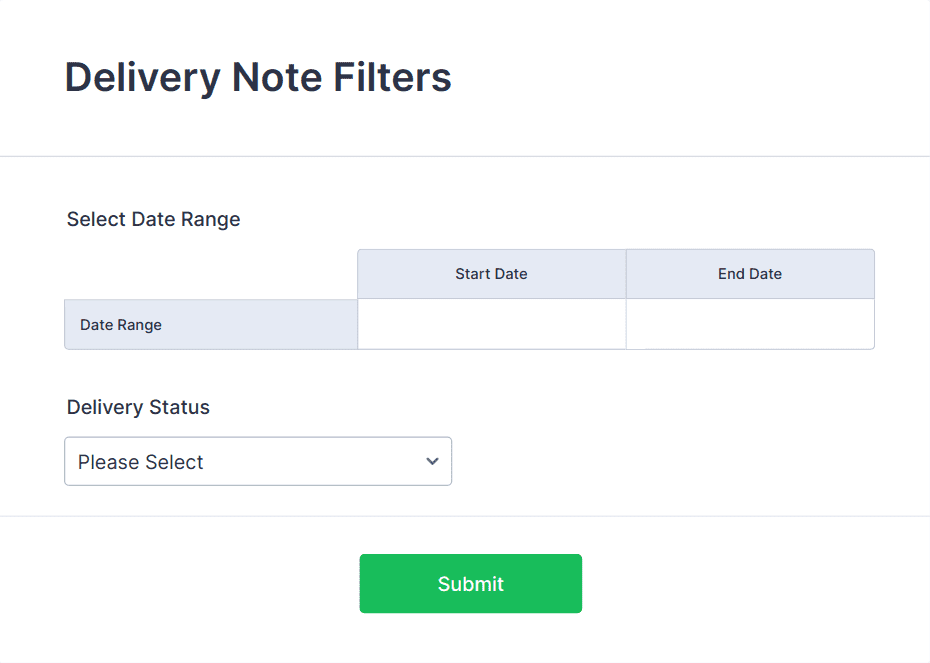
Task: Click the Start Date input cell
Action: click(x=491, y=324)
